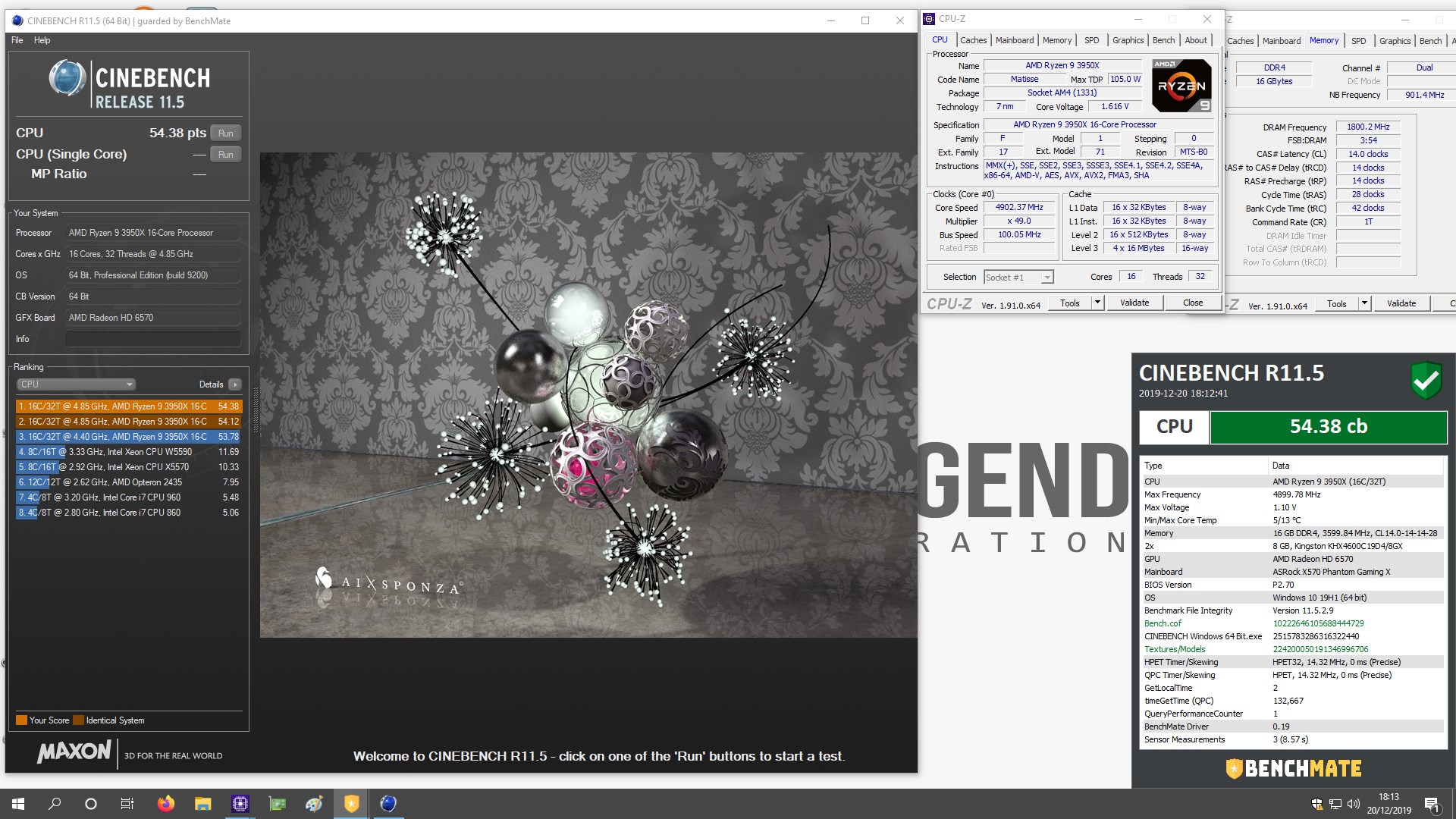Open Memory tab in front CPU-Z window
This screenshot has width=1456, height=819.
[x=1056, y=40]
